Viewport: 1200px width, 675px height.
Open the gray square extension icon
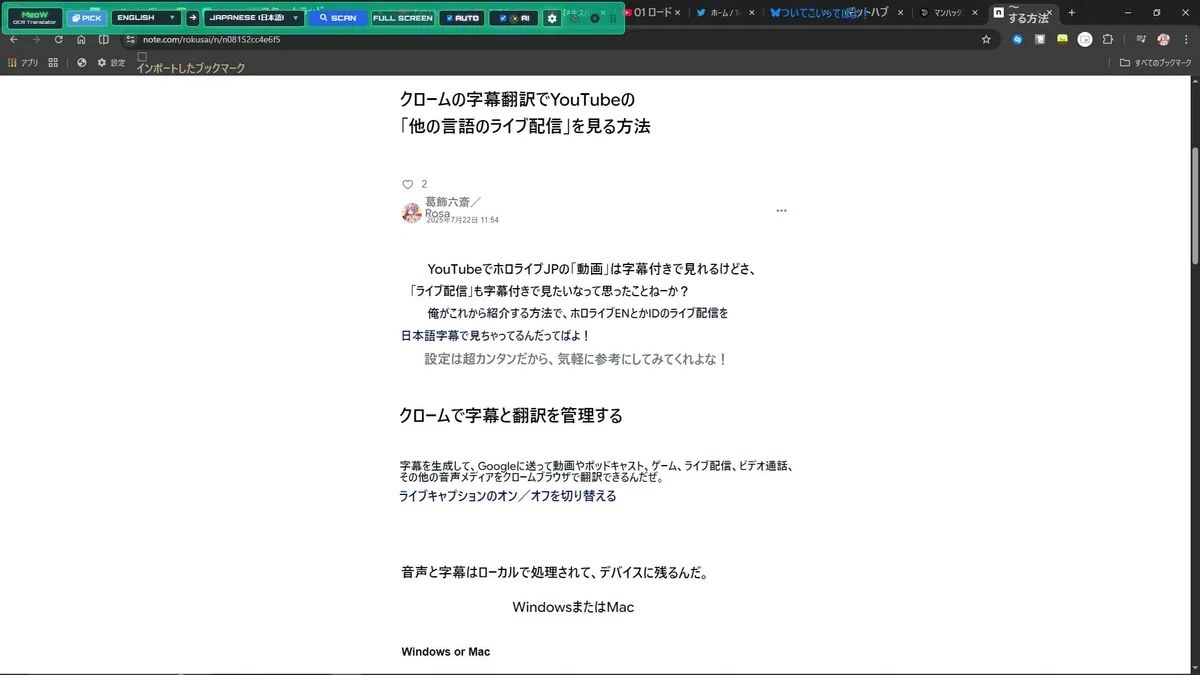[x=1040, y=40]
